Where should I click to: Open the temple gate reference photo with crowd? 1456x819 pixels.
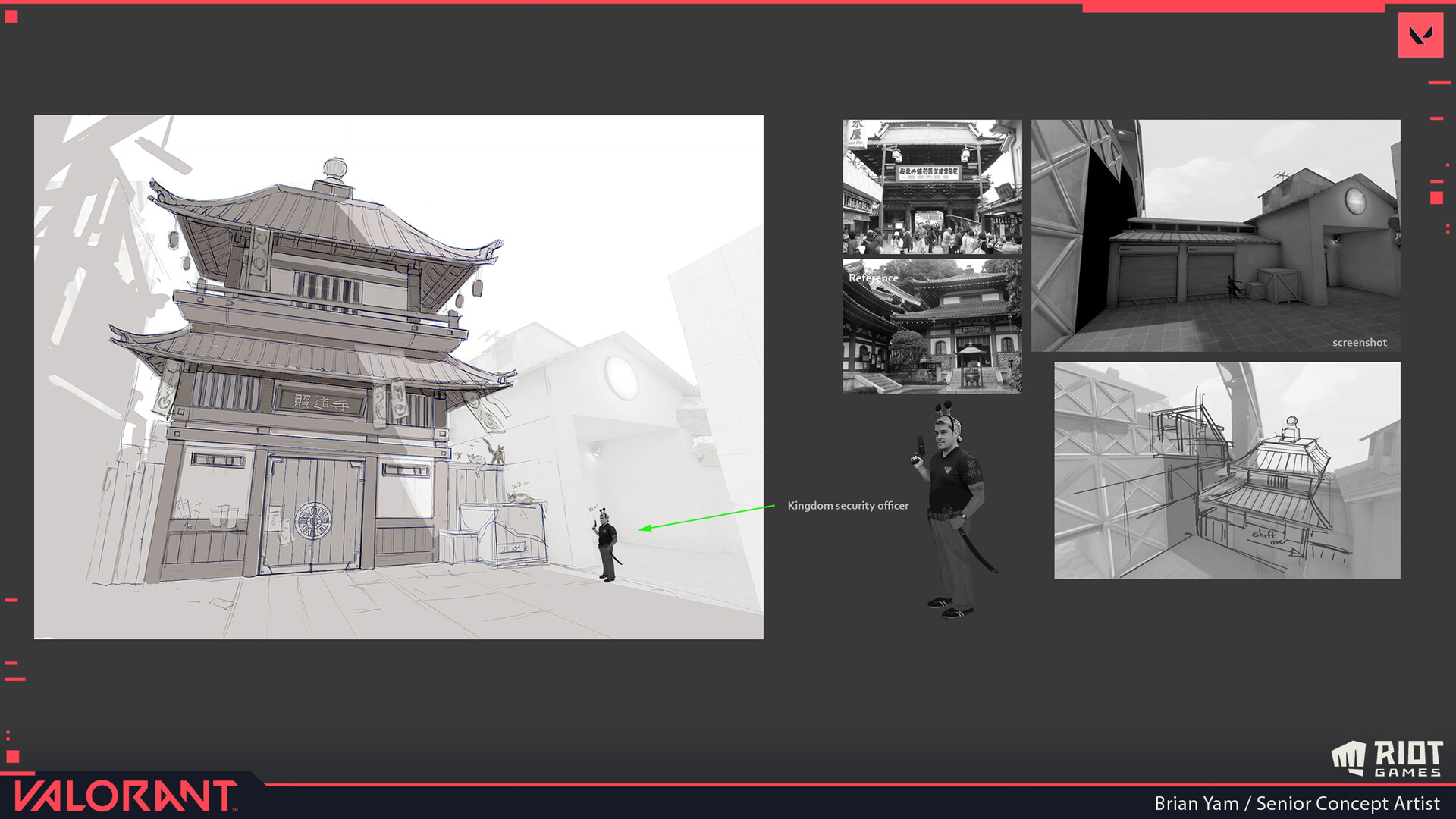932,187
